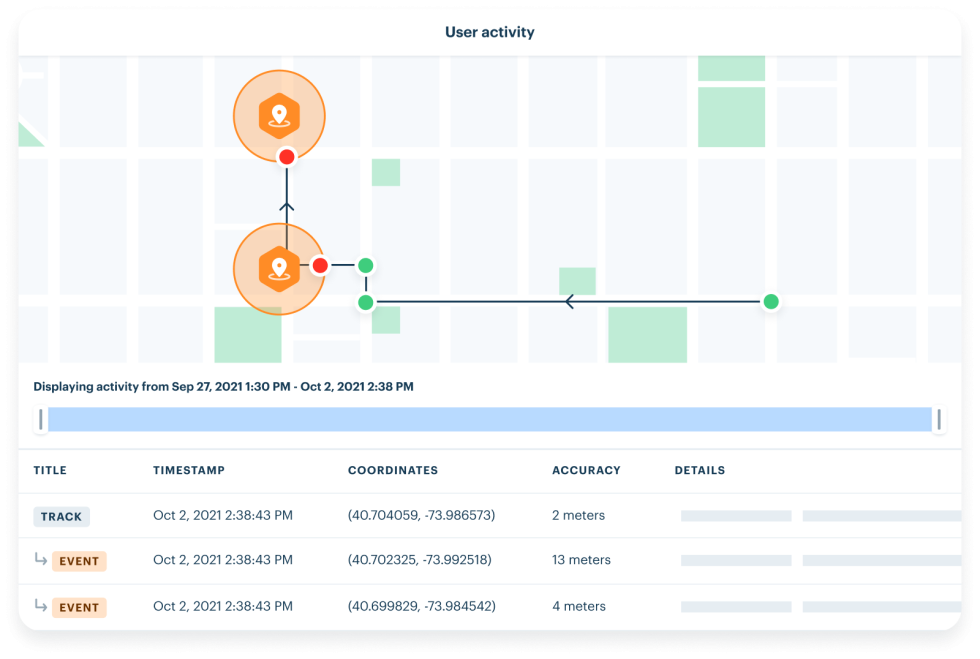This screenshot has height=659, width=980.
Task: Click the upper geofence pin icon on map
Action: pyautogui.click(x=280, y=117)
